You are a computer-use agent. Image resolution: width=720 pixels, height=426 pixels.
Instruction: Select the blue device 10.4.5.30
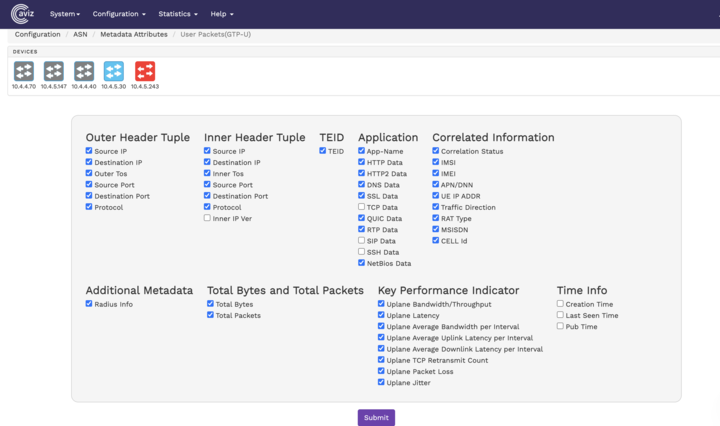114,71
